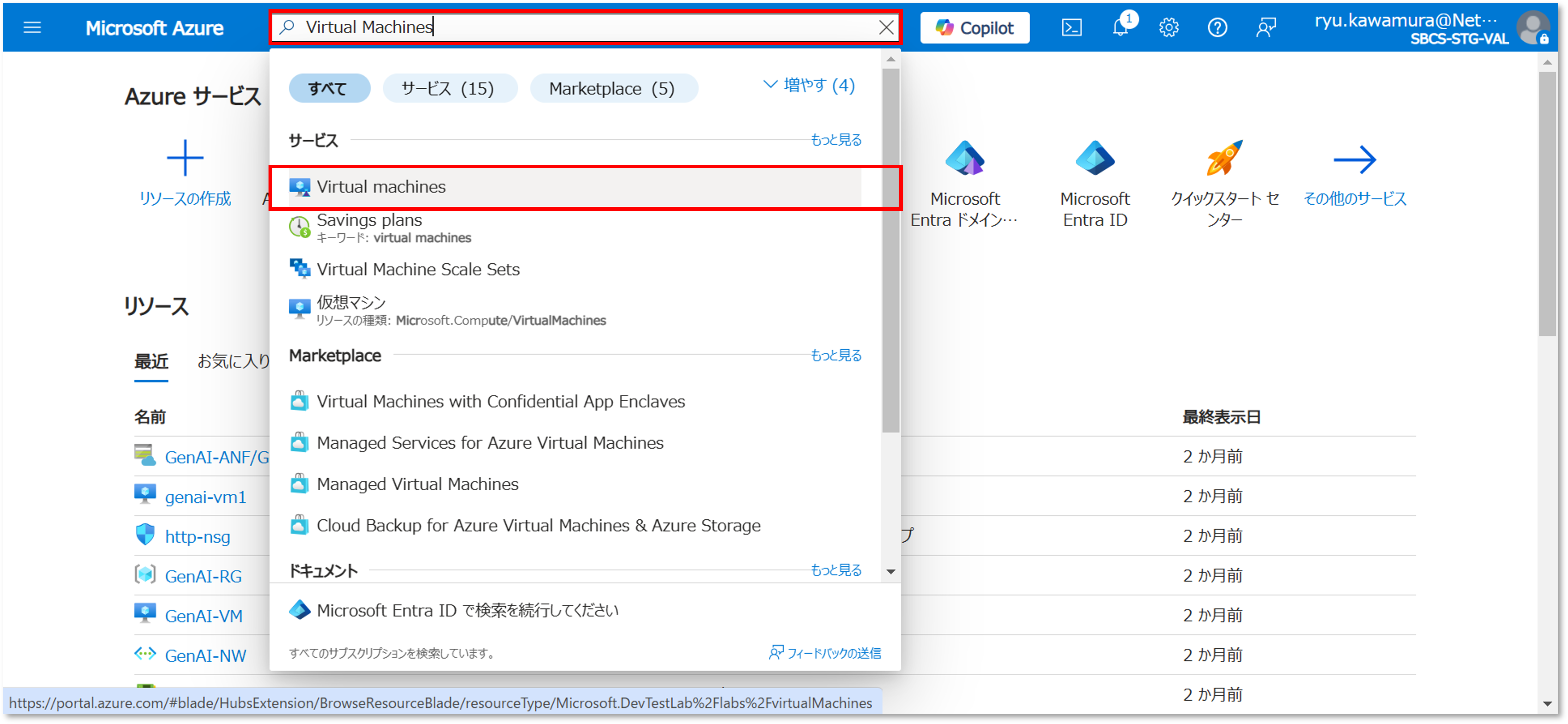The image size is (1568, 724).
Task: Open GenAI-NW network link
Action: (x=206, y=656)
